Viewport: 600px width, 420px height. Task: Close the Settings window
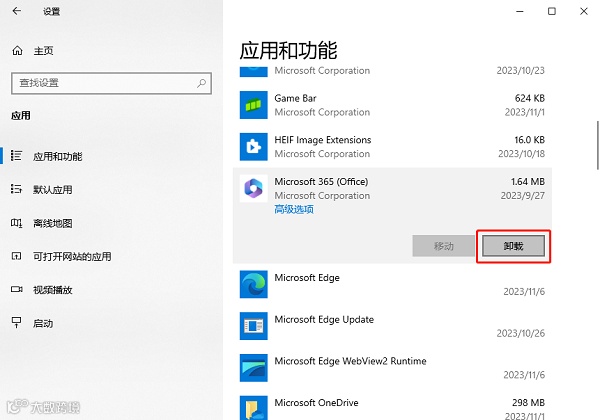coord(584,11)
